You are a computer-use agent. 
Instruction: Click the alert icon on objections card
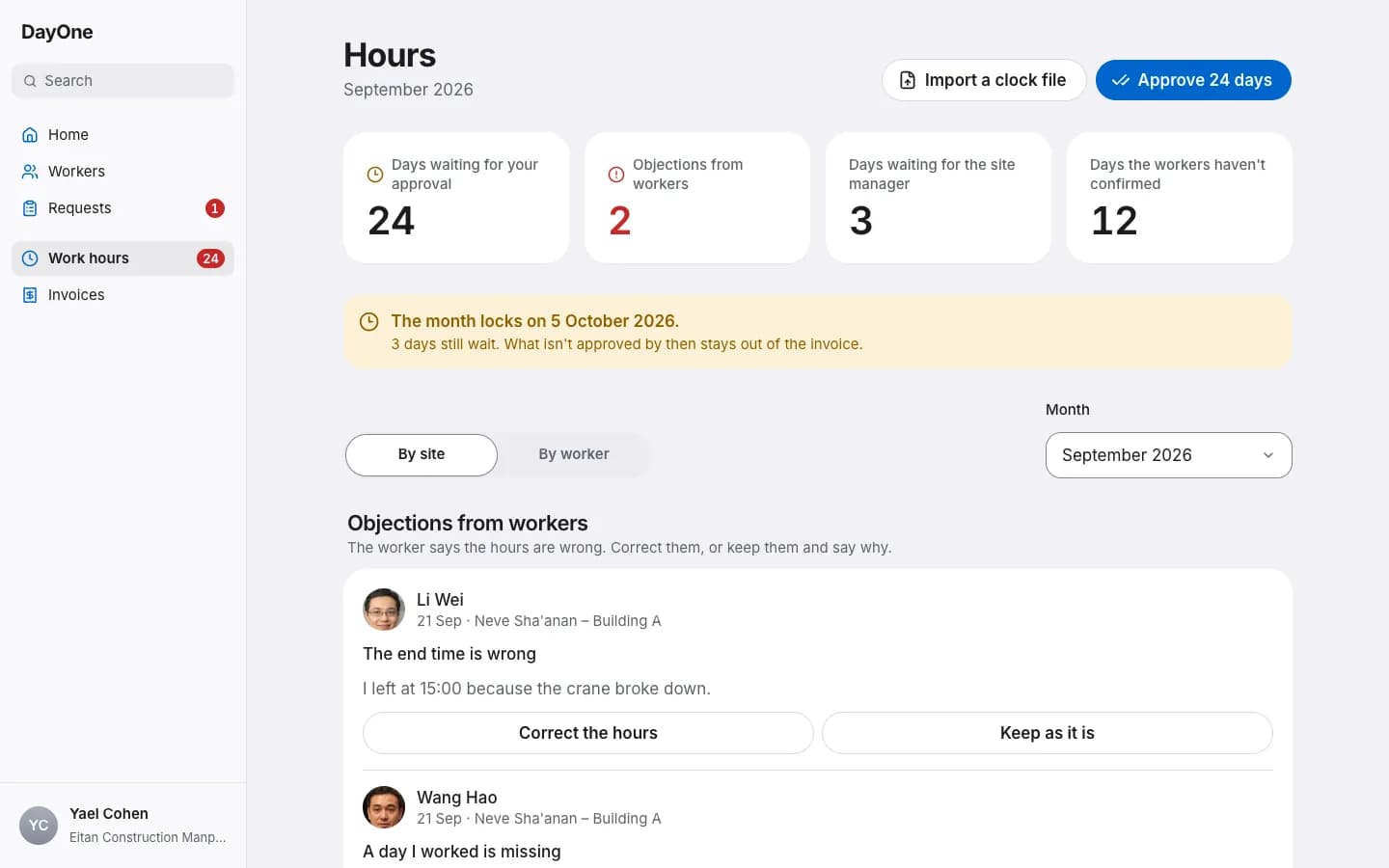(616, 175)
